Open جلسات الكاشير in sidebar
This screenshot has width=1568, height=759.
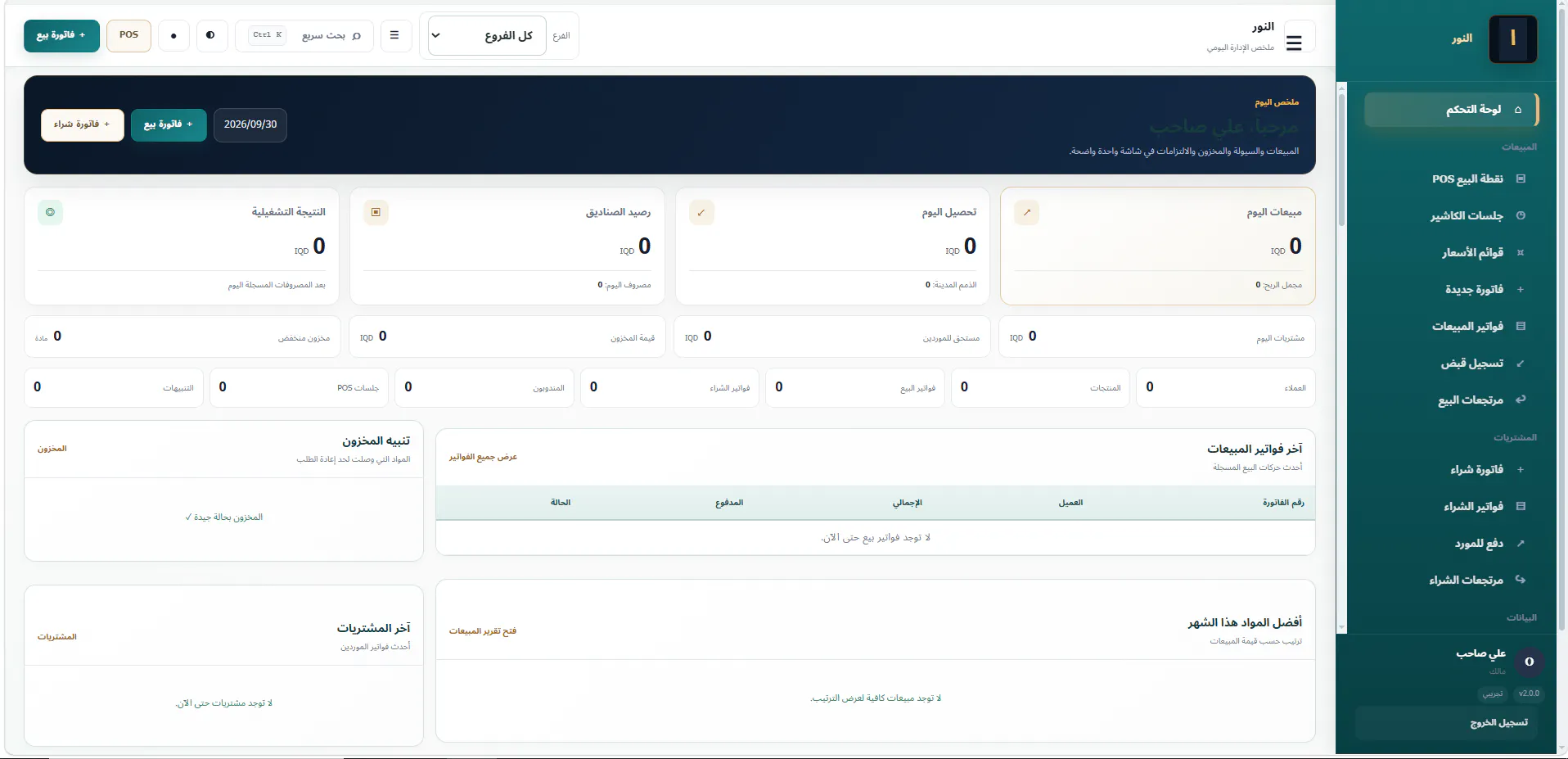click(1451, 215)
